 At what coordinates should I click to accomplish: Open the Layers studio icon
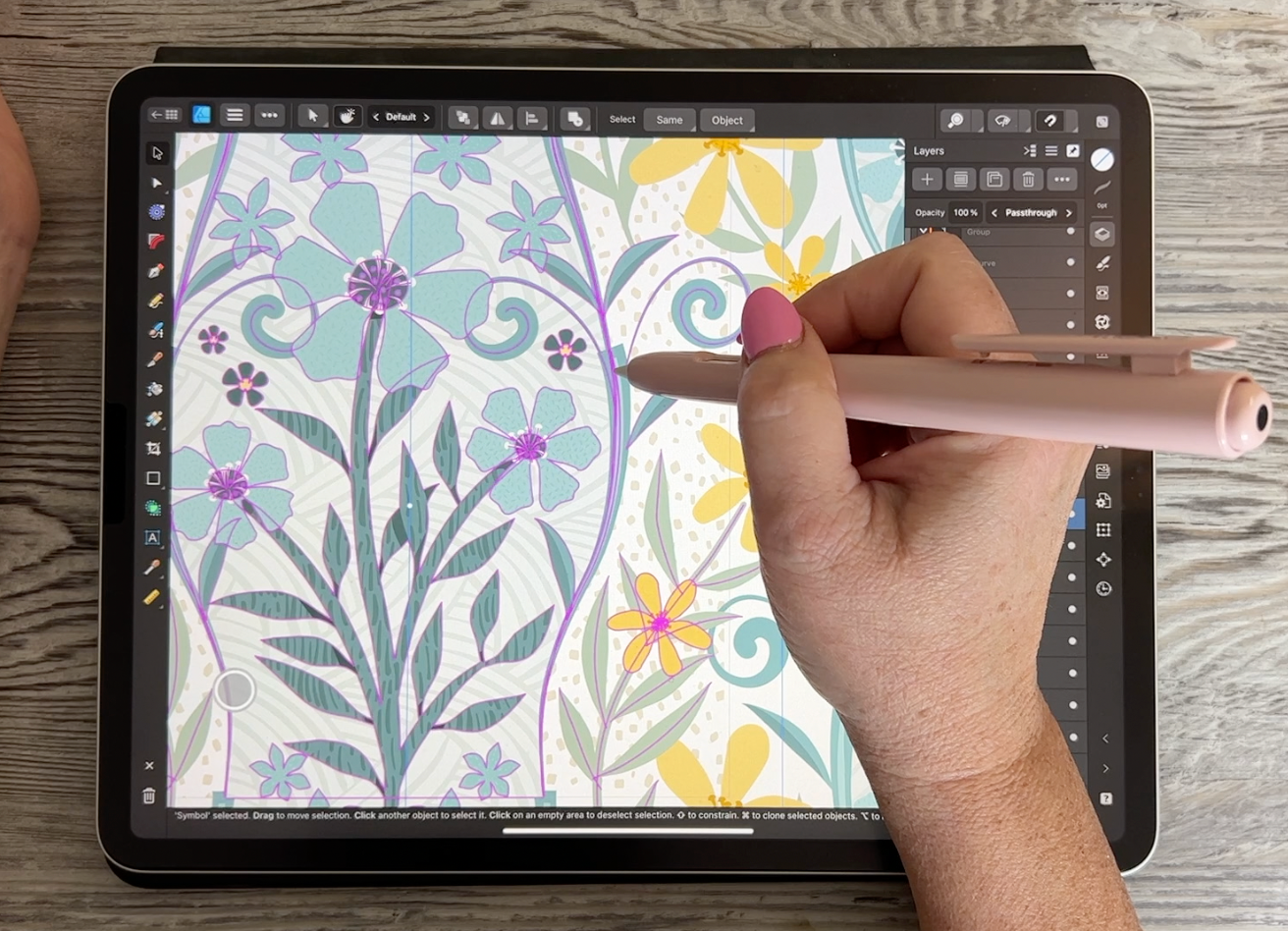(1102, 234)
